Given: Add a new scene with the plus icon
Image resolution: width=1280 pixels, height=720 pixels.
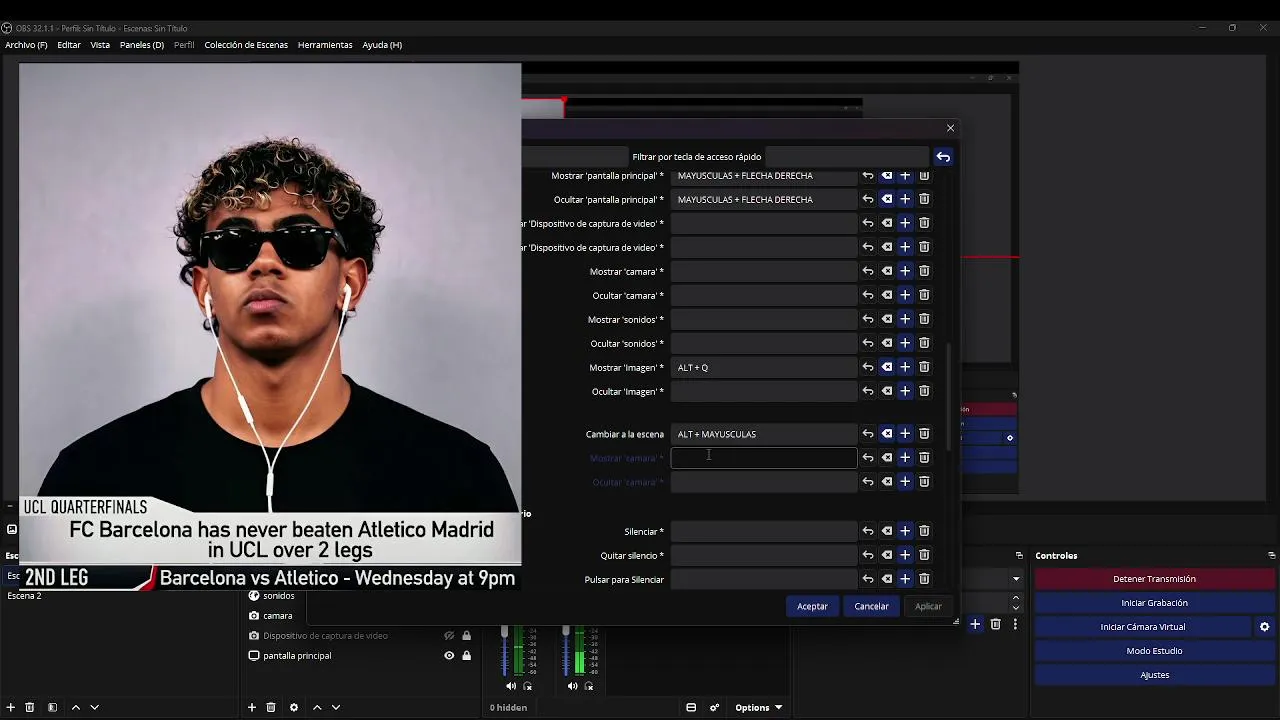Looking at the screenshot, I should (x=11, y=707).
